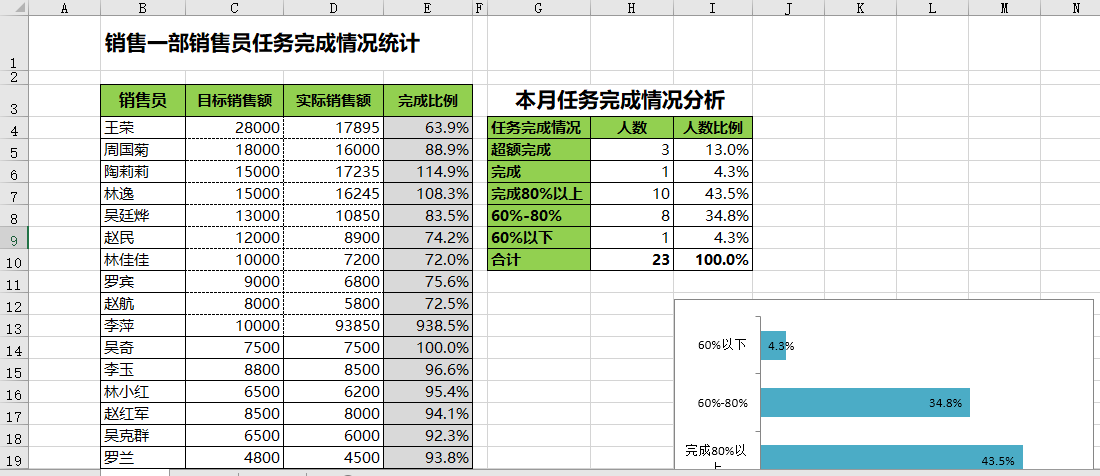This screenshot has height=476, width=1100.
Task: Select row 9 header
Action: click(14, 239)
